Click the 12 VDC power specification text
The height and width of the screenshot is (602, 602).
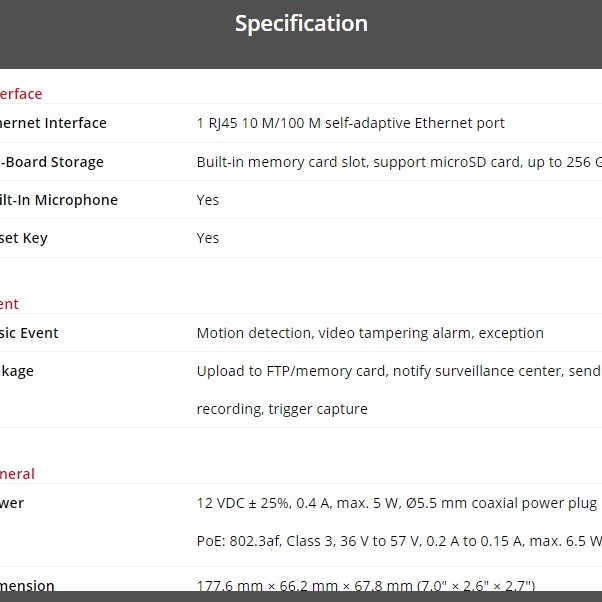pyautogui.click(x=396, y=503)
